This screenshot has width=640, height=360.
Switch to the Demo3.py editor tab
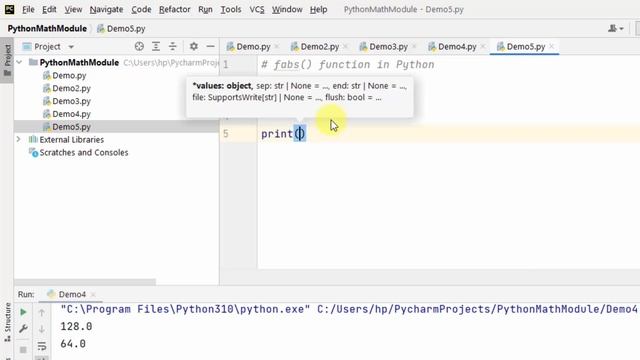coord(388,47)
